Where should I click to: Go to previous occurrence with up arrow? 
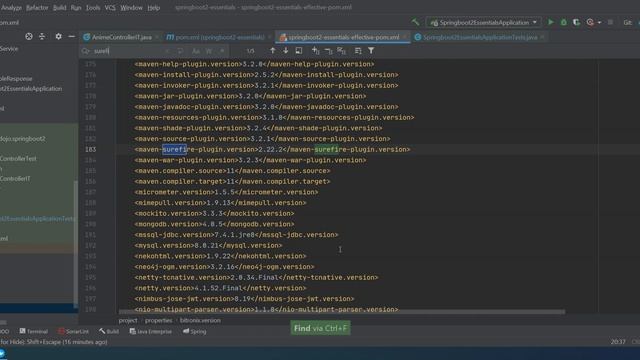[x=272, y=51]
